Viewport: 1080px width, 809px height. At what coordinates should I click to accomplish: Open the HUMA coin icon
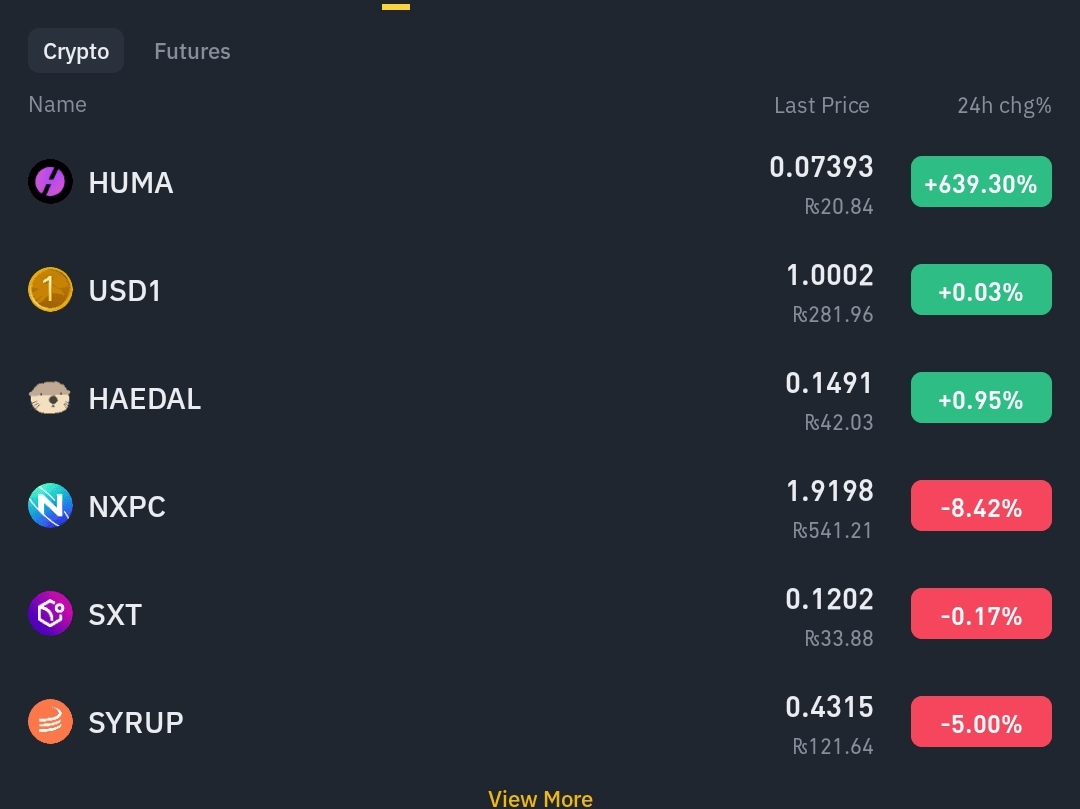click(50, 182)
